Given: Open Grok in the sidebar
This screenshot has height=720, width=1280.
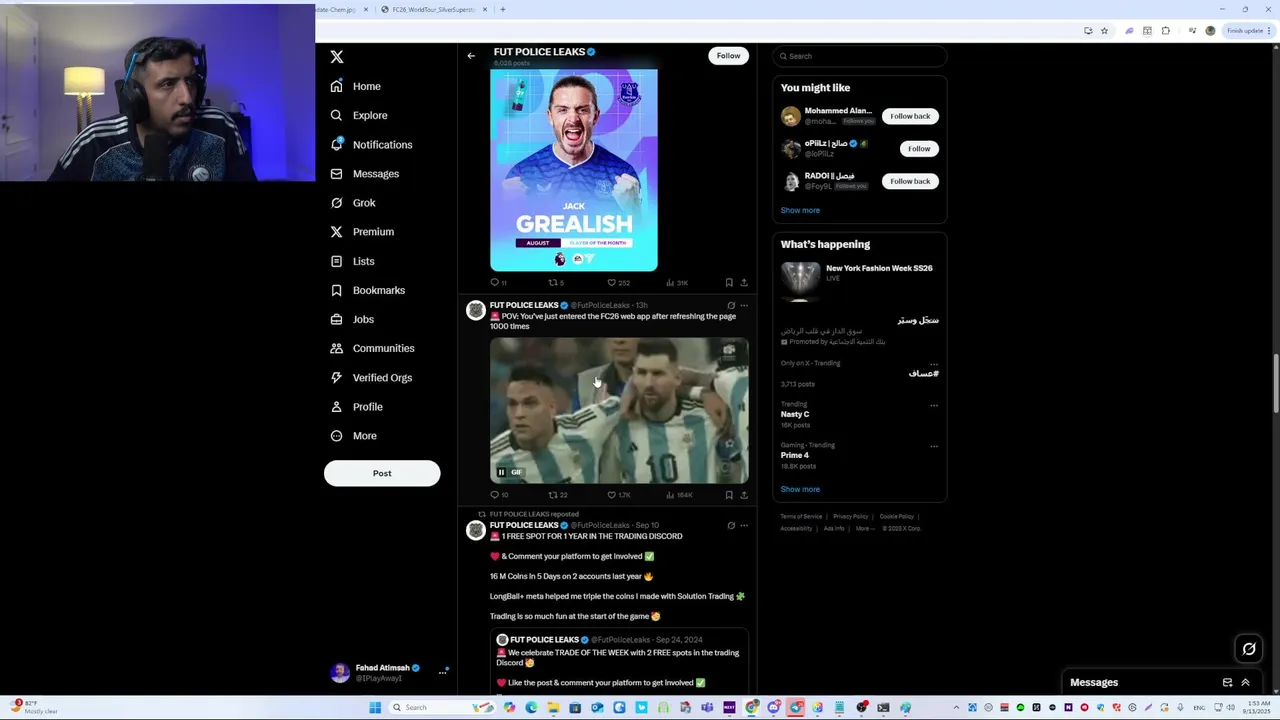Looking at the screenshot, I should (x=353, y=203).
